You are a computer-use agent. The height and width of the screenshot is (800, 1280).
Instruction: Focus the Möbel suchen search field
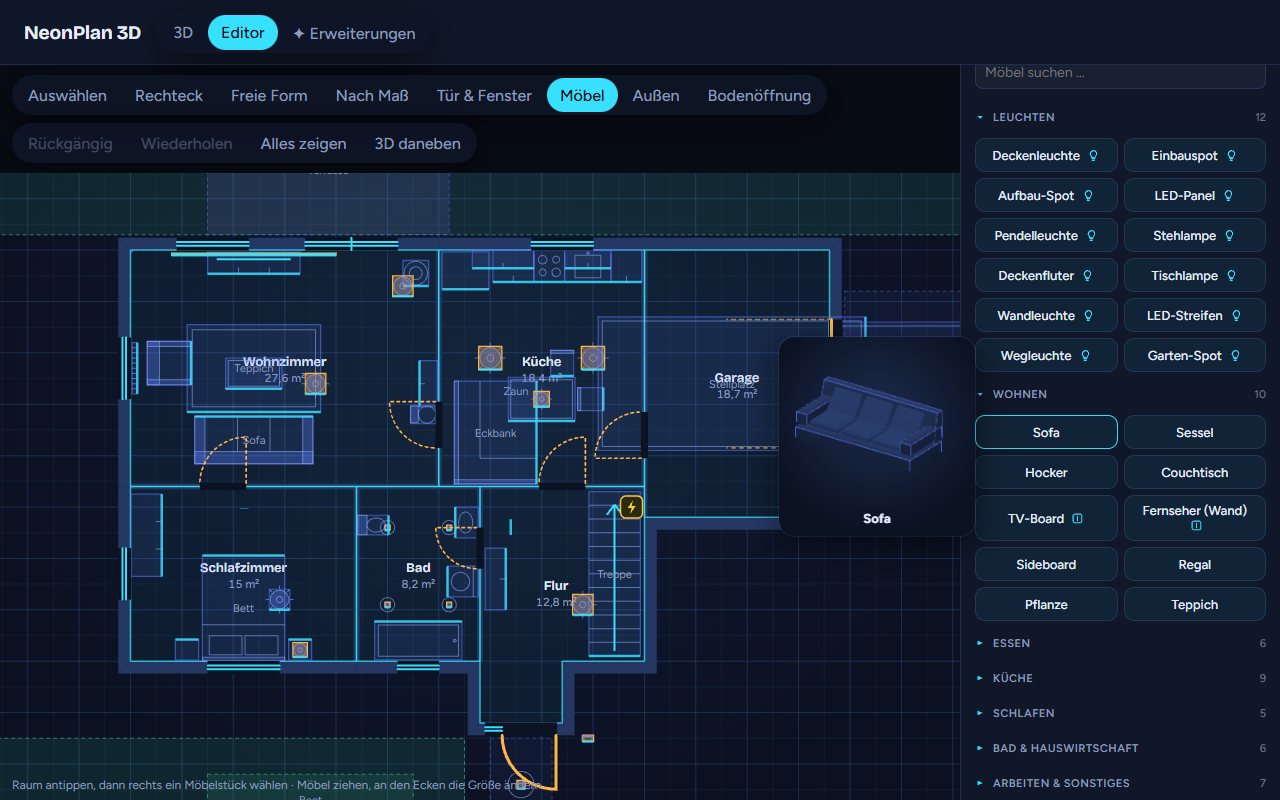click(x=1120, y=73)
